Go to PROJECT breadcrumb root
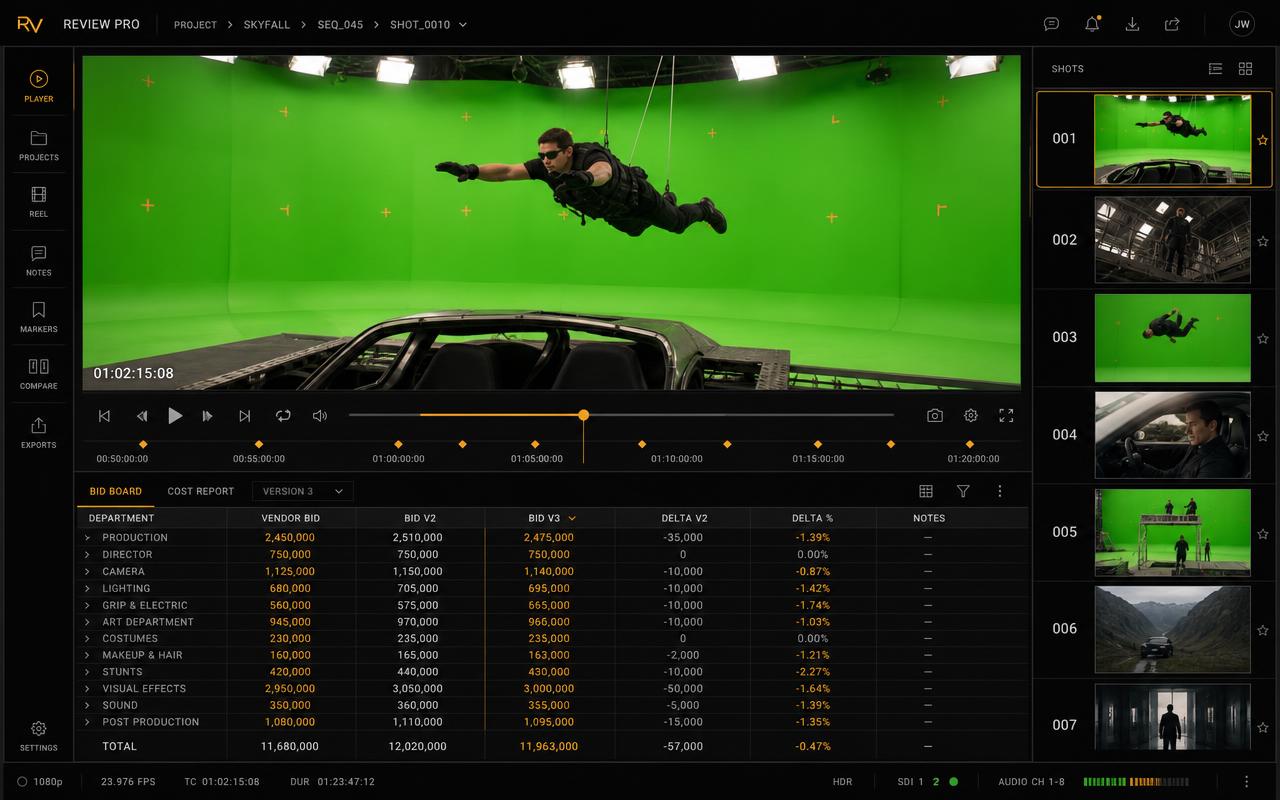The width and height of the screenshot is (1280, 800). [x=195, y=24]
